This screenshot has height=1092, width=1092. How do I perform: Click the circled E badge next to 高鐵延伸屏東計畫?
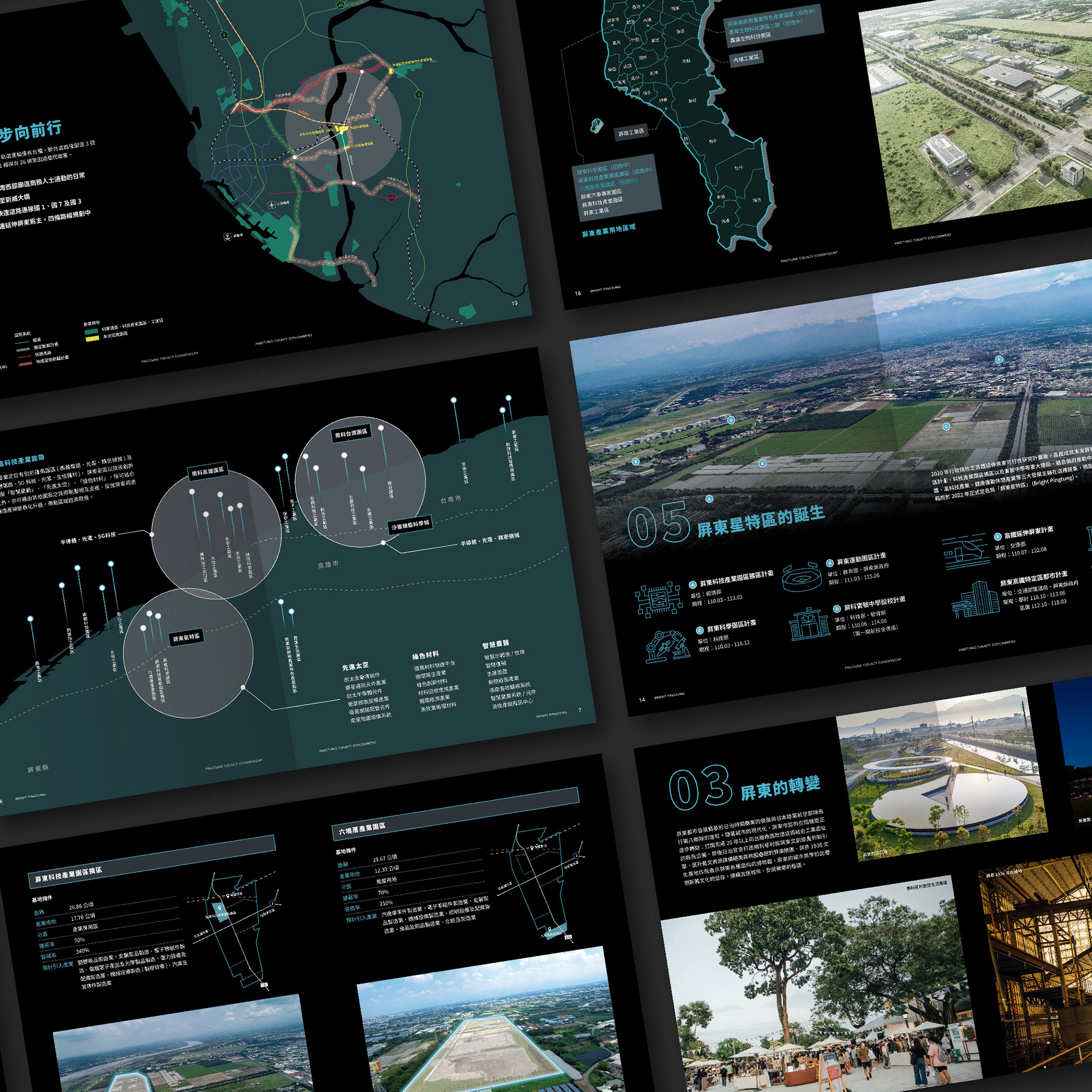(997, 536)
